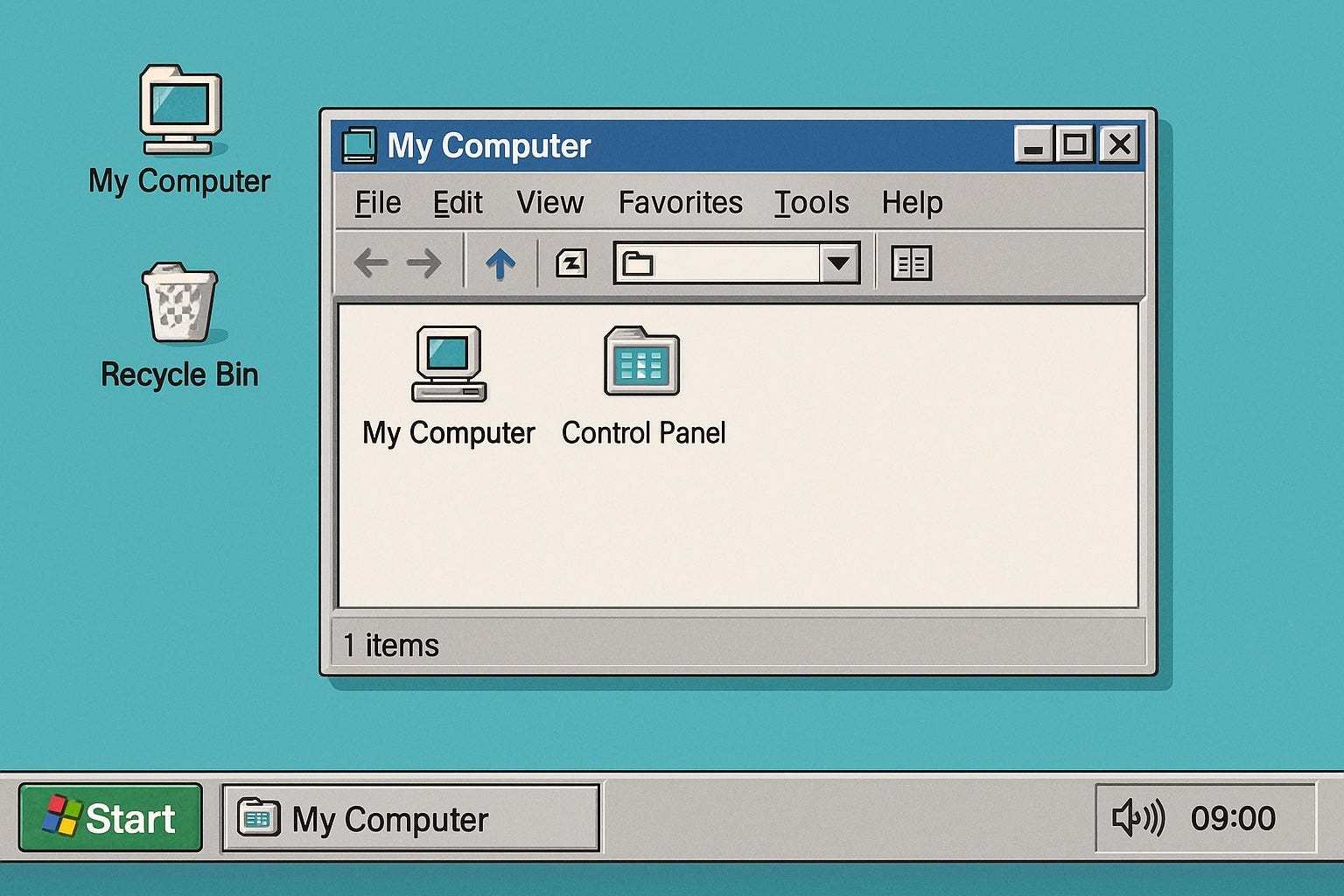Close the My Computer window
Image resolution: width=1344 pixels, height=896 pixels.
pos(1119,144)
